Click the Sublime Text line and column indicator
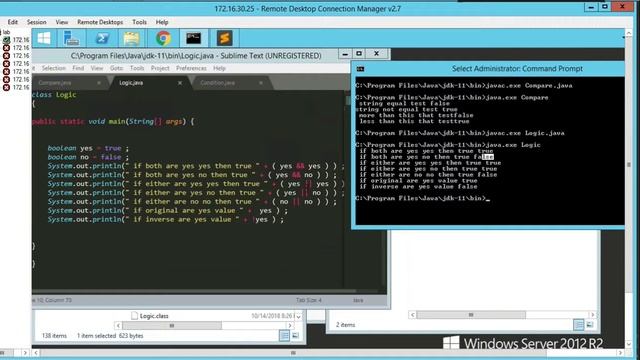This screenshot has height=360, width=640. click(x=53, y=300)
